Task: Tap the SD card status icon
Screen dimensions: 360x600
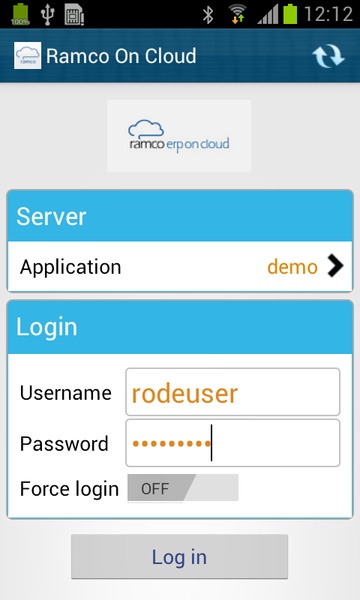Action: tap(74, 14)
